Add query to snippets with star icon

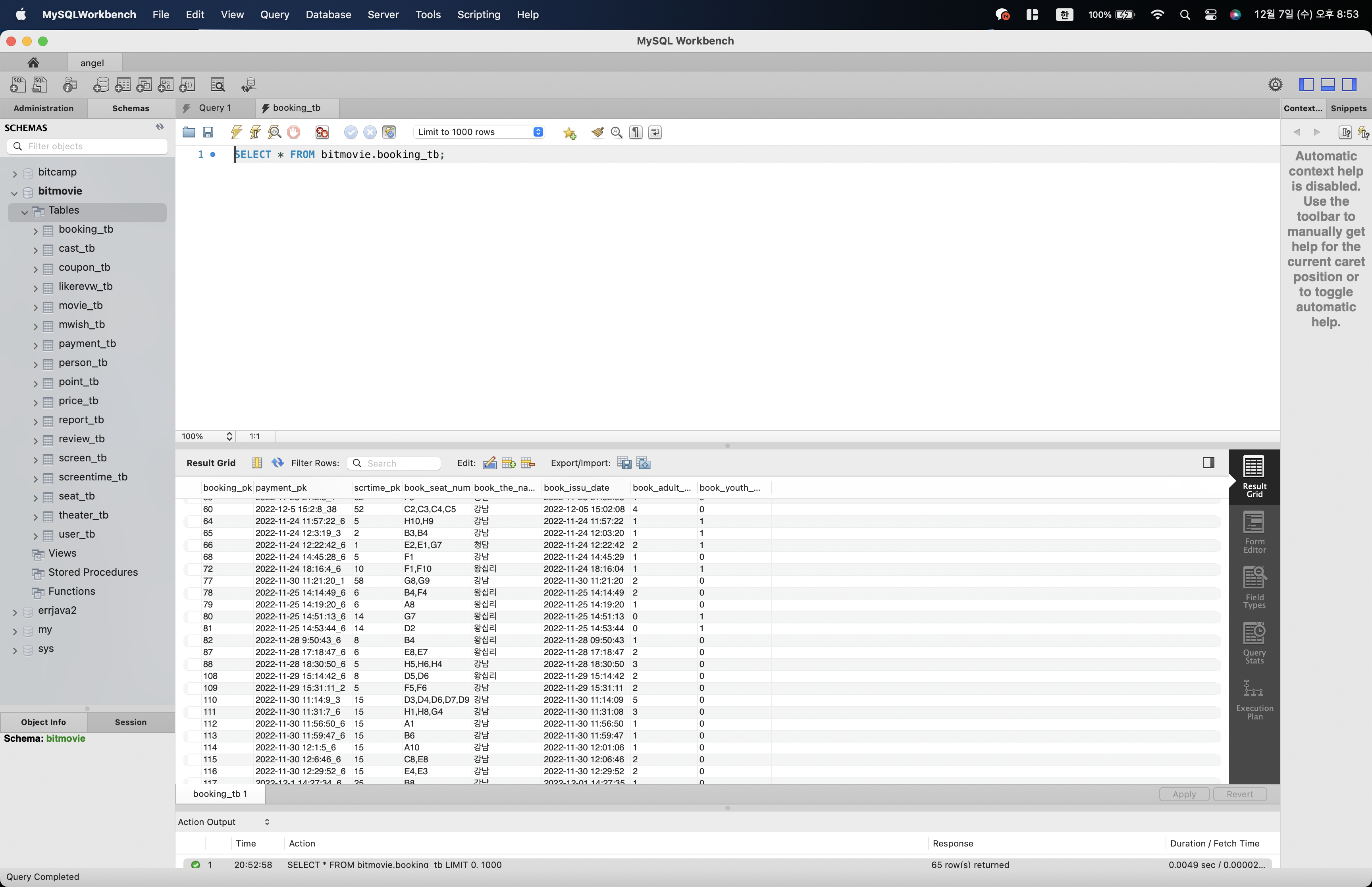[569, 133]
